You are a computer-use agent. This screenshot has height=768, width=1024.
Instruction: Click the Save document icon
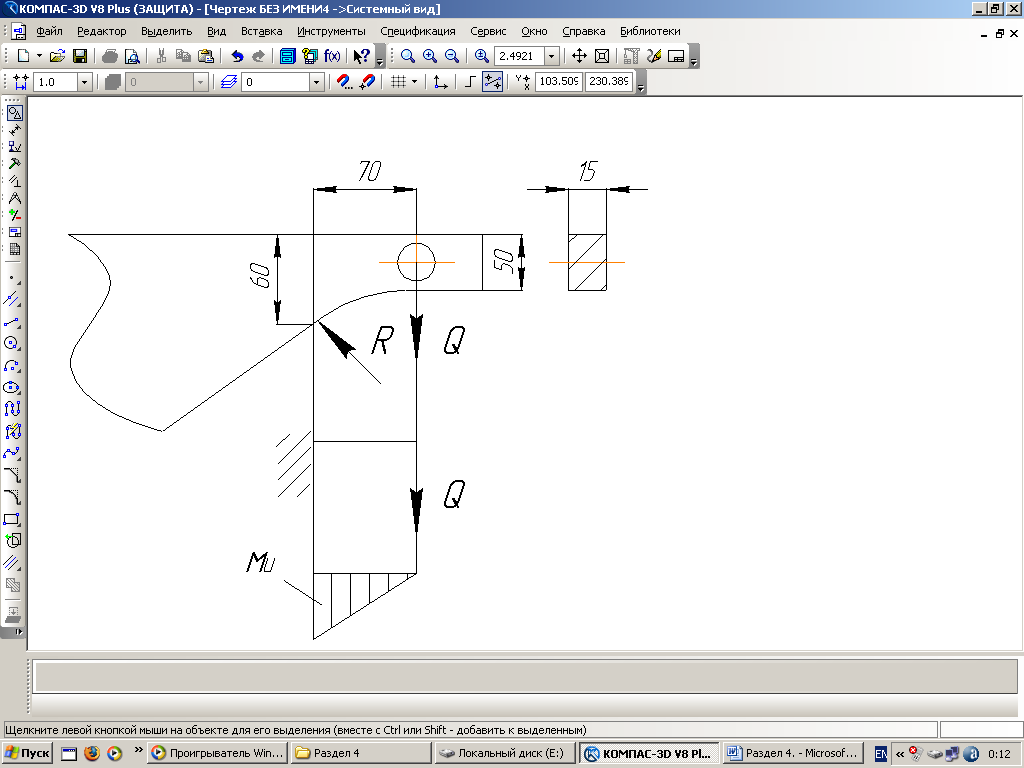(80, 56)
